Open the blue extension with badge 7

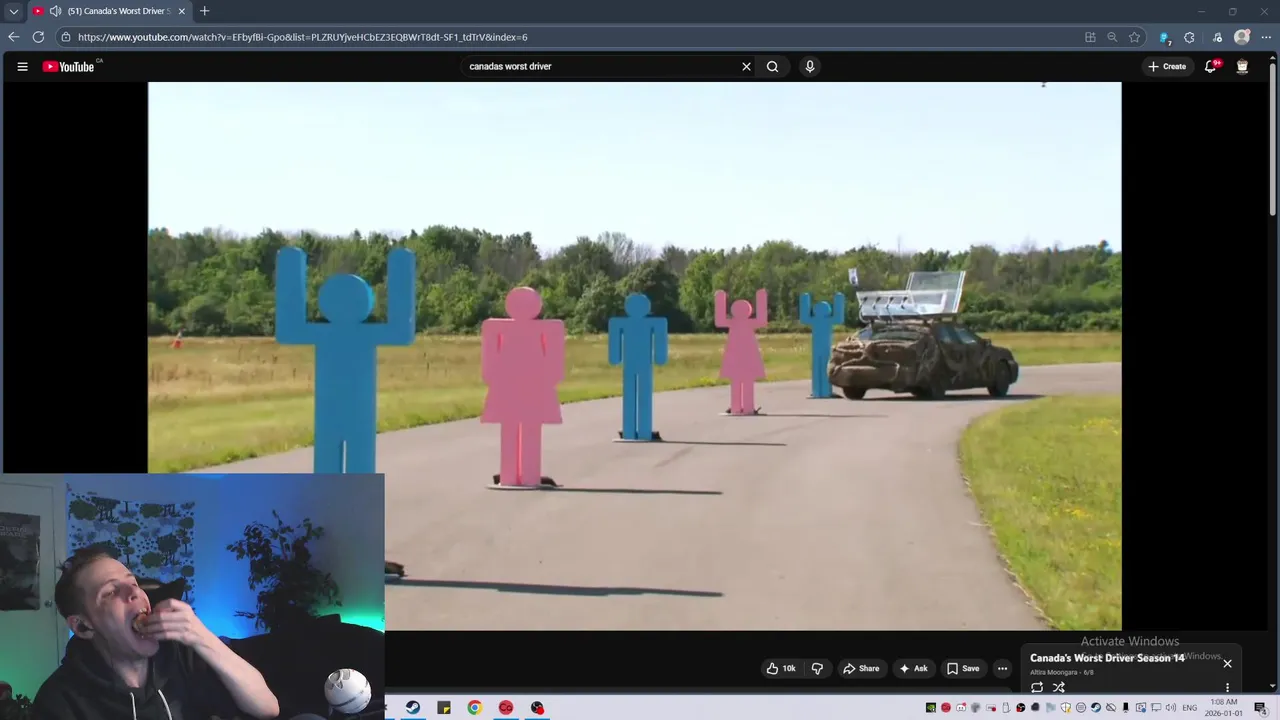[x=1164, y=37]
